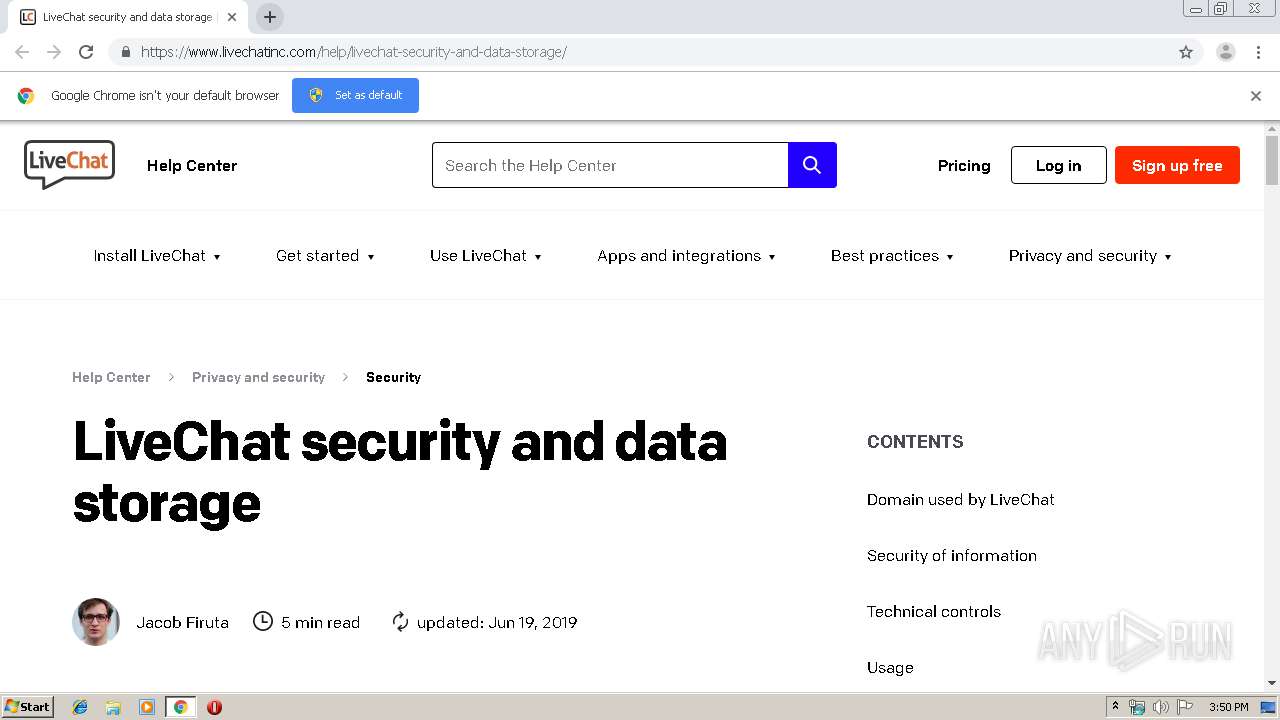Bookmark this page with the star icon
The height and width of the screenshot is (720, 1280).
tap(1186, 52)
